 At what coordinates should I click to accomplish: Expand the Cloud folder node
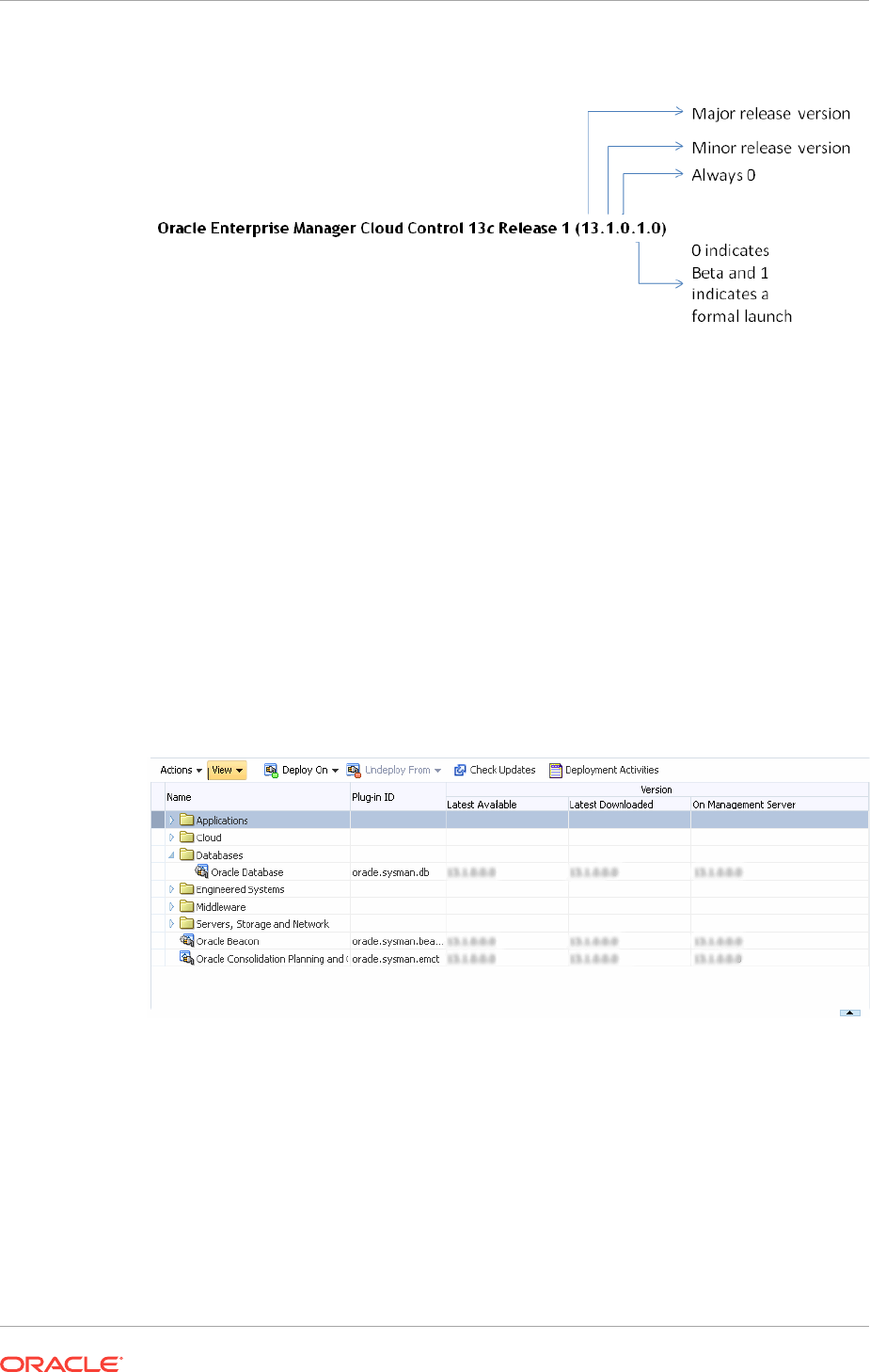(x=171, y=838)
